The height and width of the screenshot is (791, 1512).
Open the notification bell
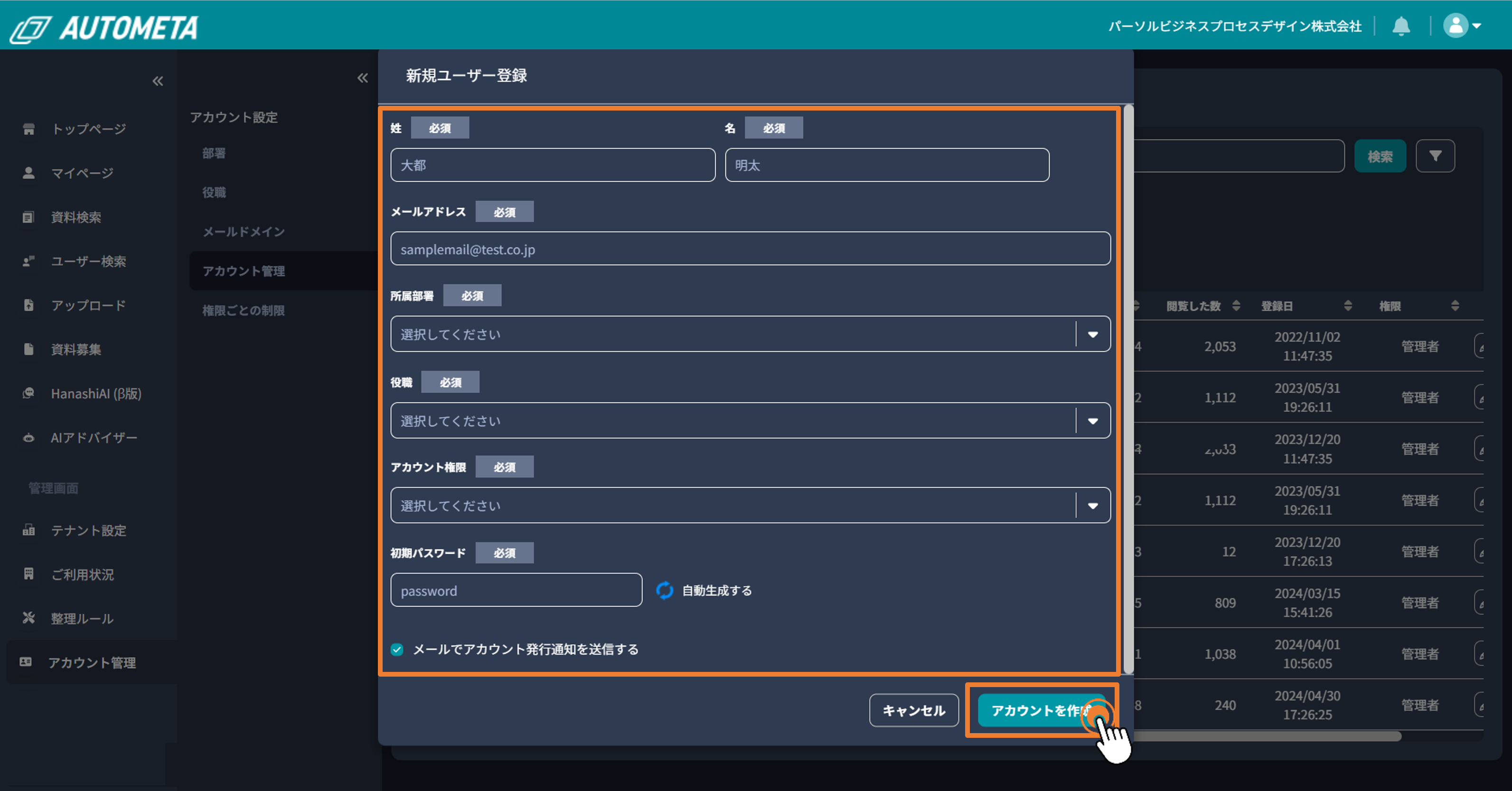pos(1401,26)
